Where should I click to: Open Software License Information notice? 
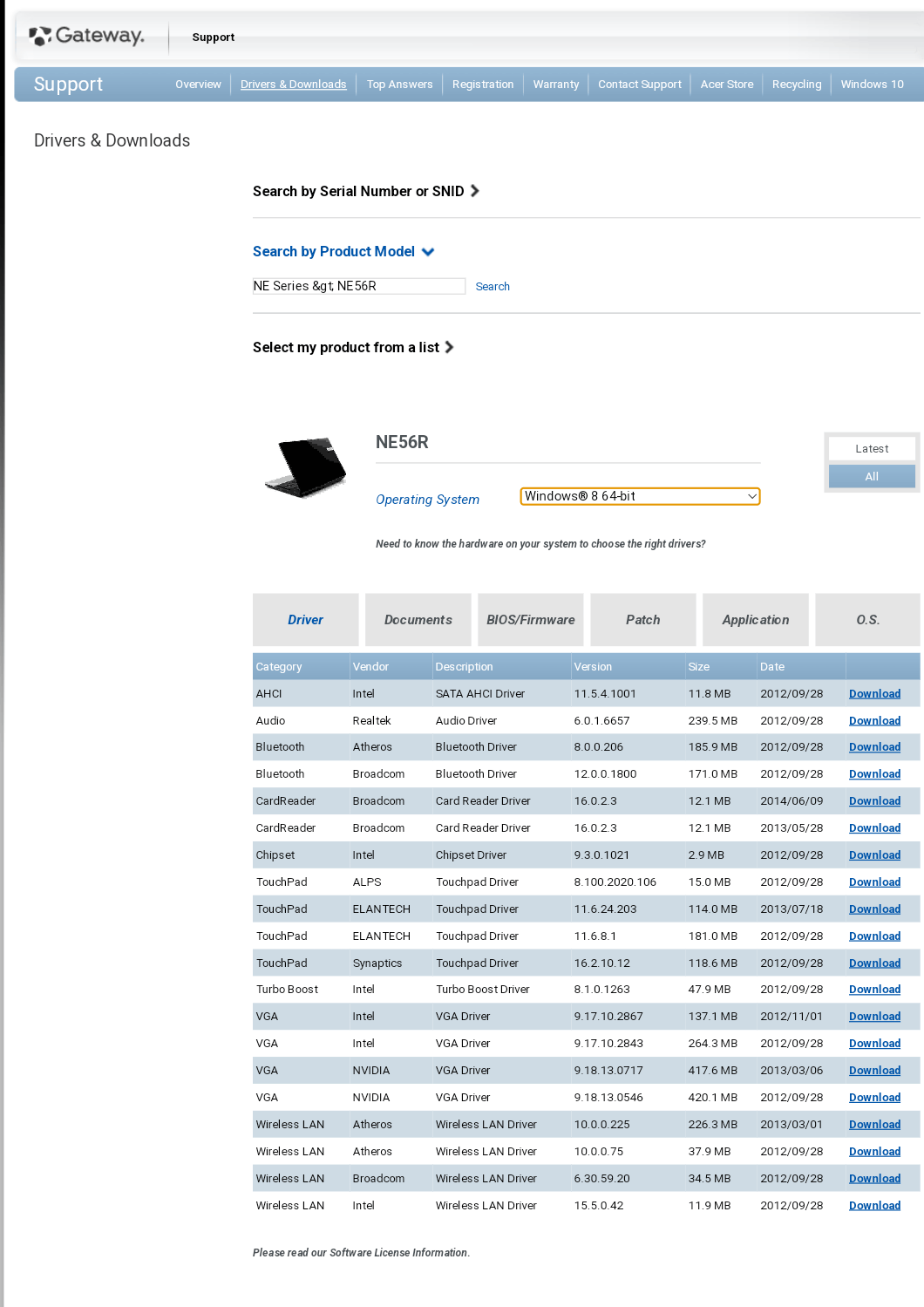[361, 1253]
